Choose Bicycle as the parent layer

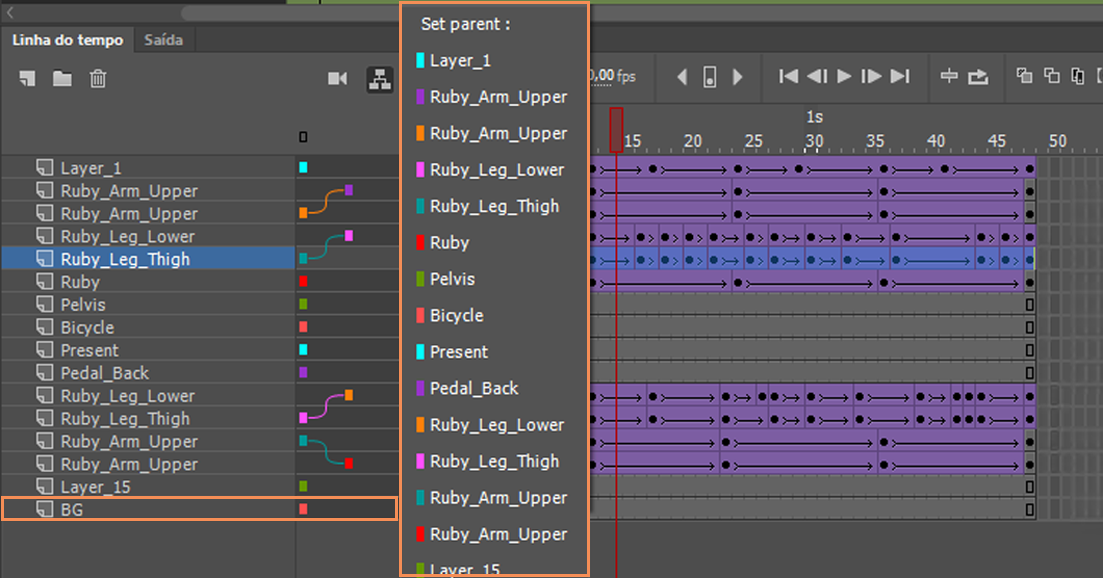[457, 316]
